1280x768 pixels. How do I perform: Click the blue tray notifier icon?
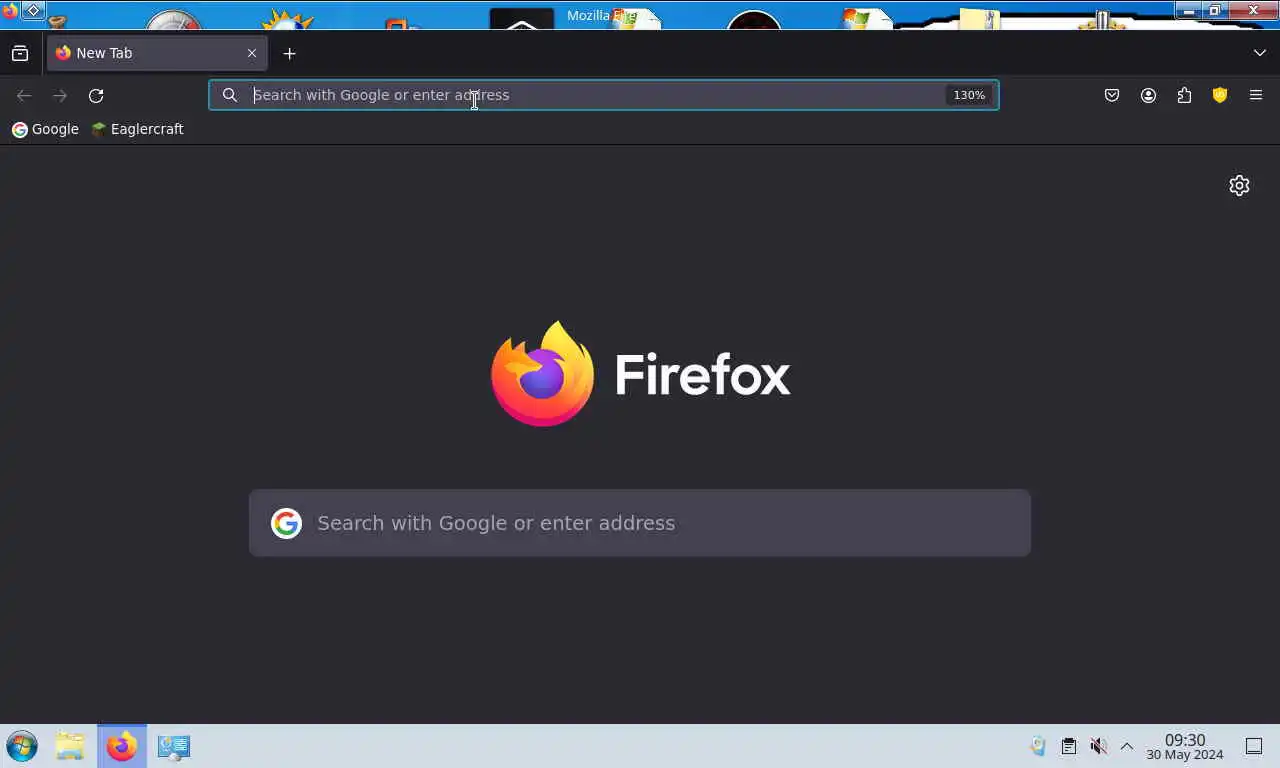1038,746
